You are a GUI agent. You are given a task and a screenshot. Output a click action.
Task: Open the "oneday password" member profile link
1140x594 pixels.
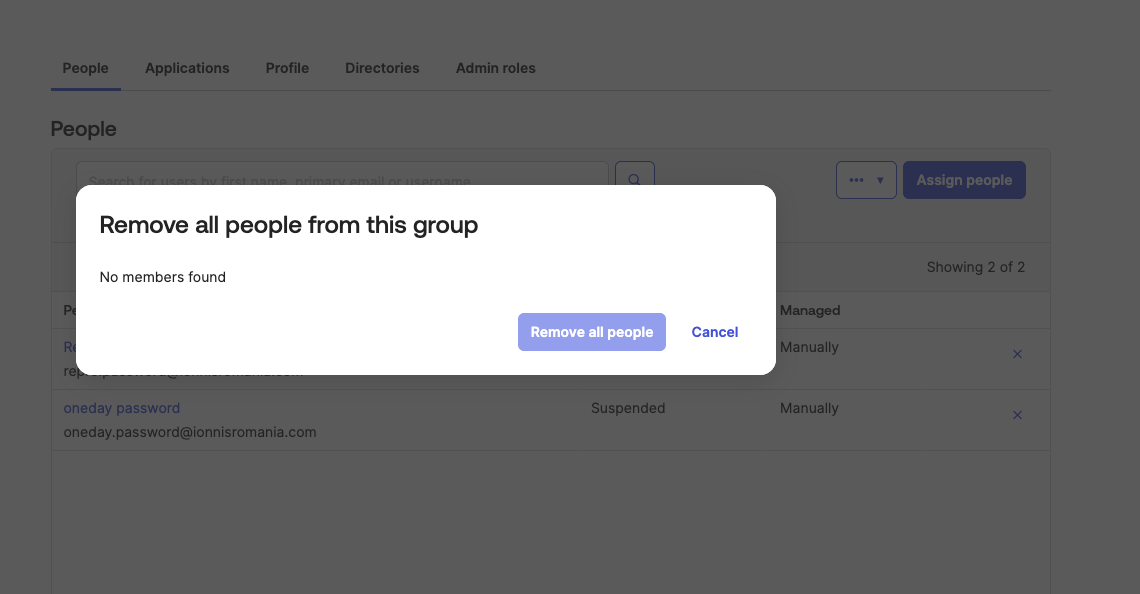(121, 408)
